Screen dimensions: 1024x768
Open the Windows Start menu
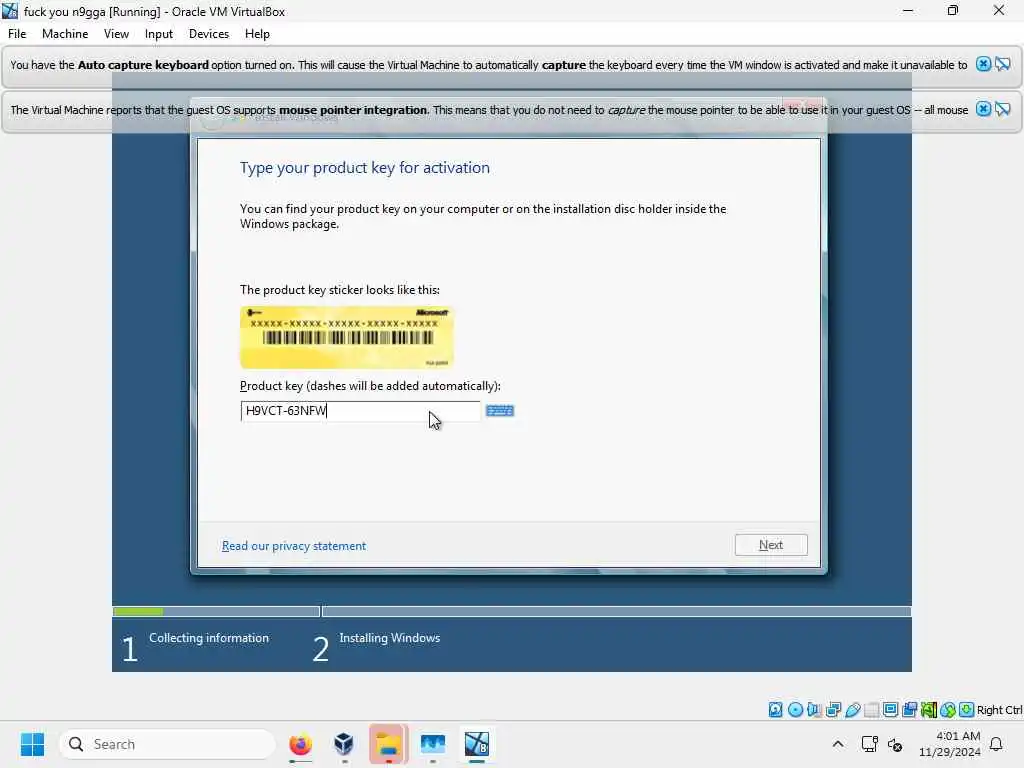[32, 744]
